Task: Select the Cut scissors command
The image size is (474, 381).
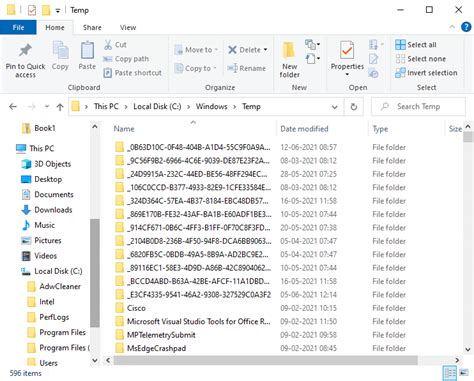Action: 115,45
